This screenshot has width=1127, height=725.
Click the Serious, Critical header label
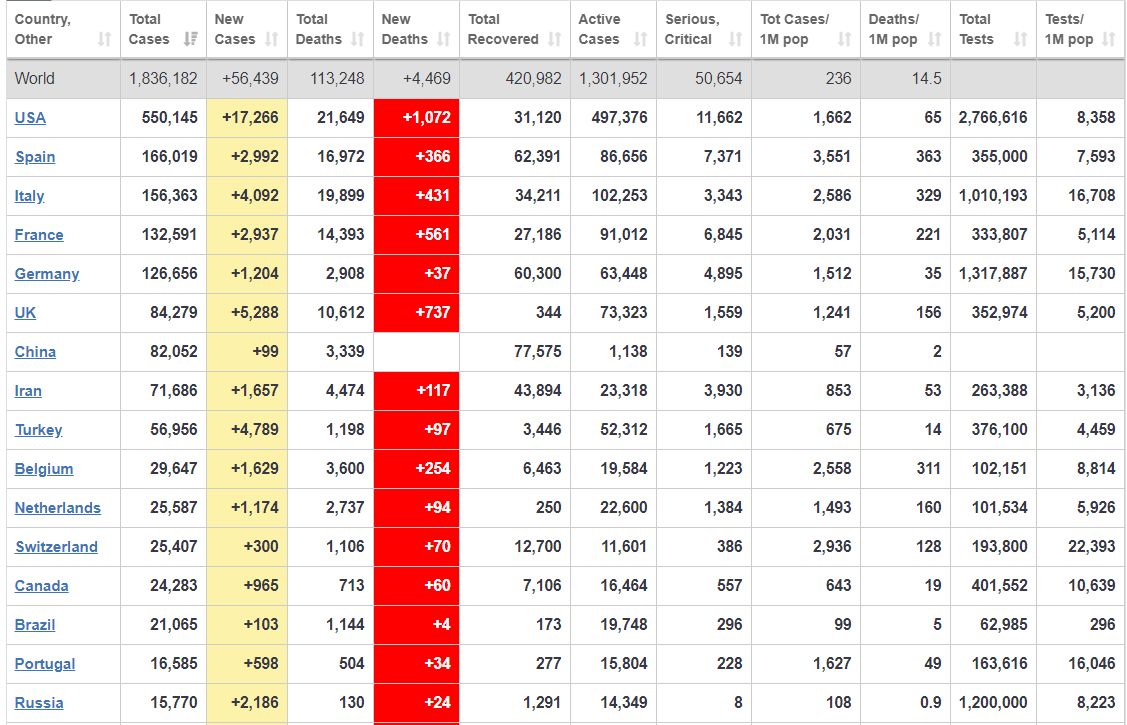[691, 29]
